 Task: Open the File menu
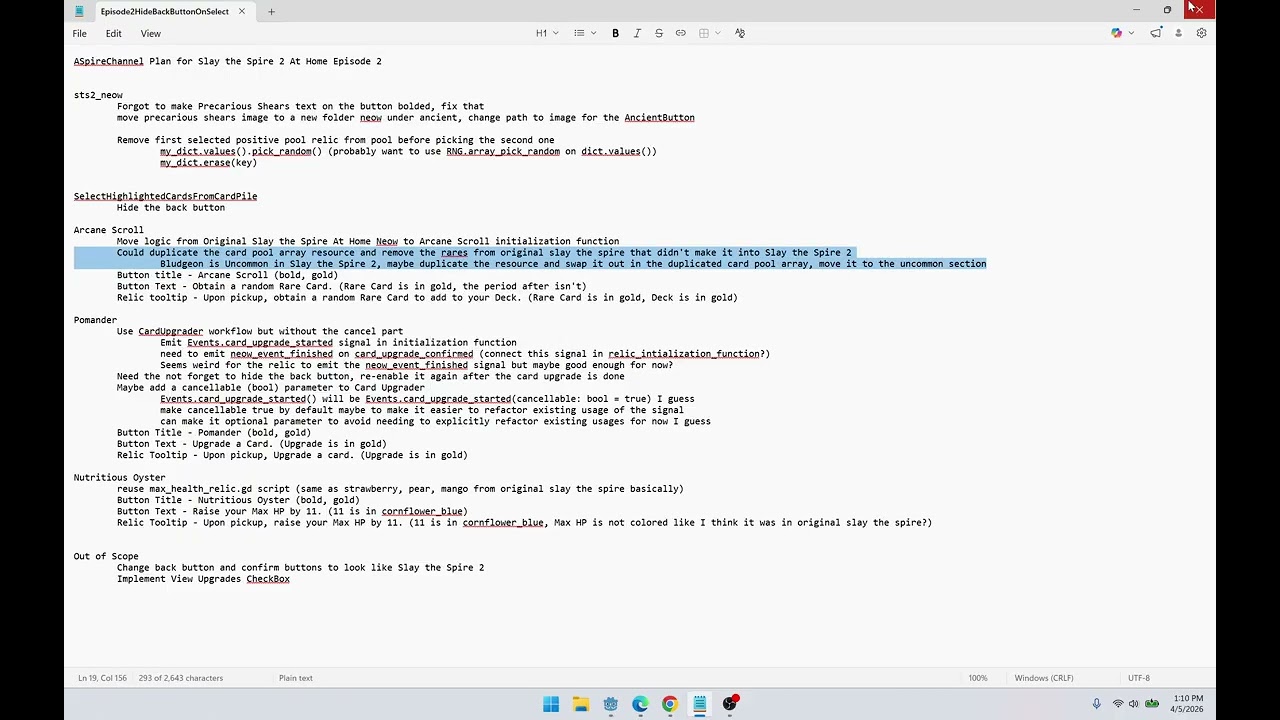pos(79,34)
